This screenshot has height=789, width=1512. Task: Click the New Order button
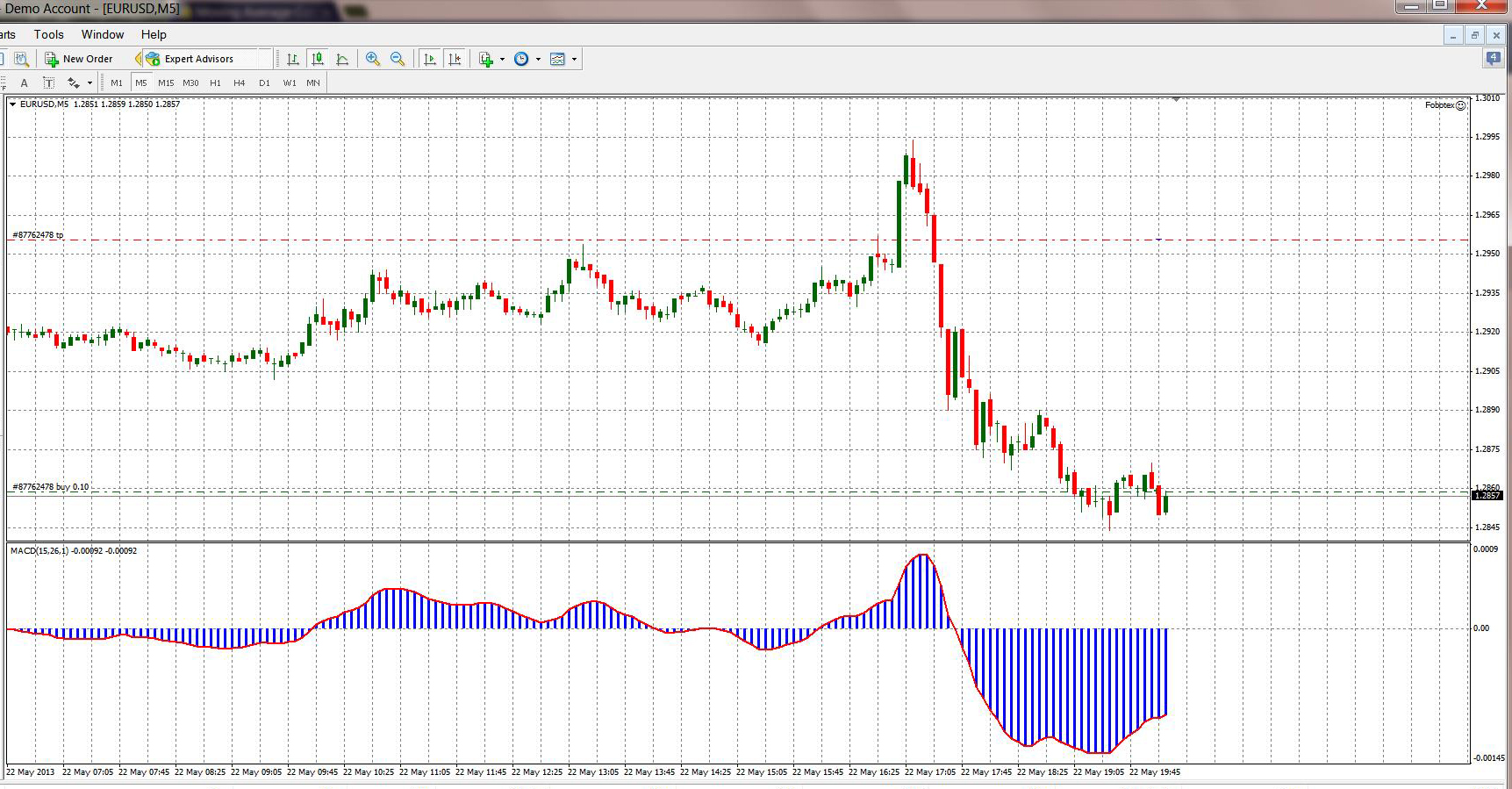(79, 59)
